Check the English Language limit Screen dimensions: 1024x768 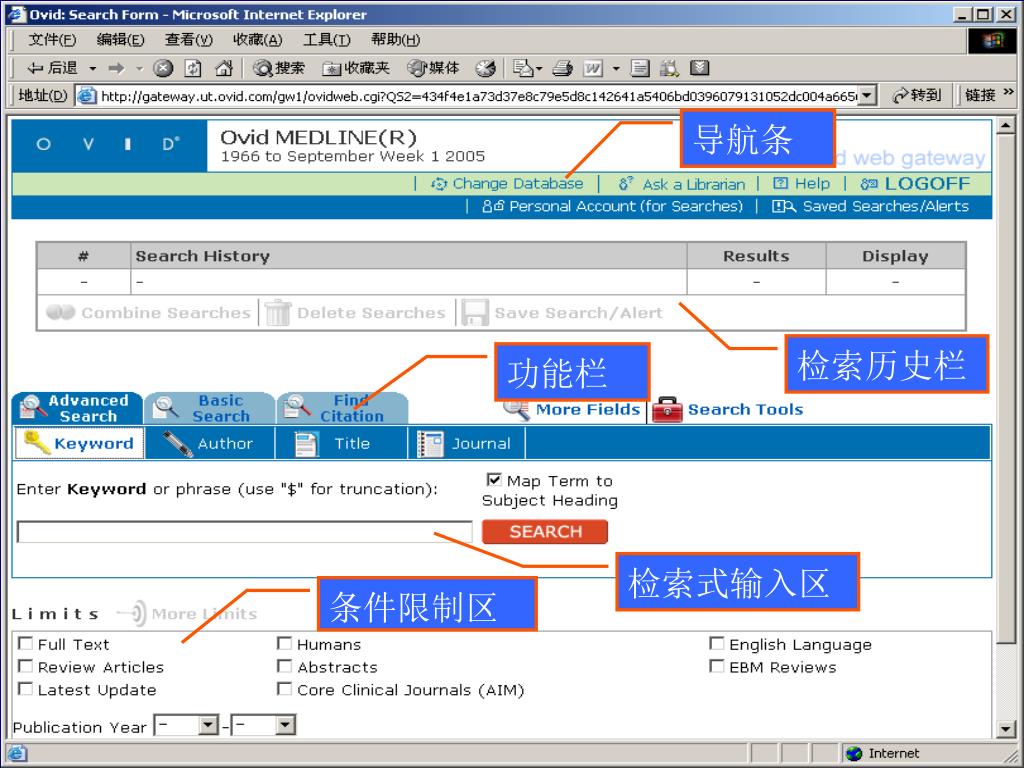coord(716,644)
